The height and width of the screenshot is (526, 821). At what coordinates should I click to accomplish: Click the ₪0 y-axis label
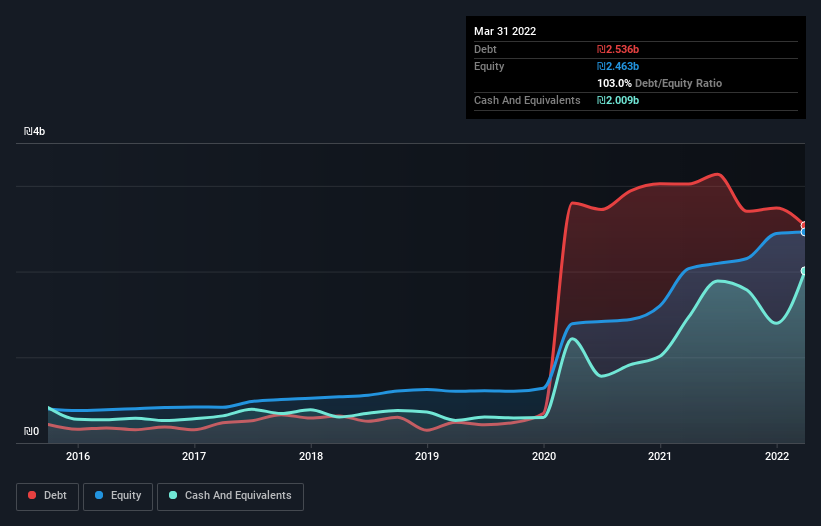pos(31,431)
